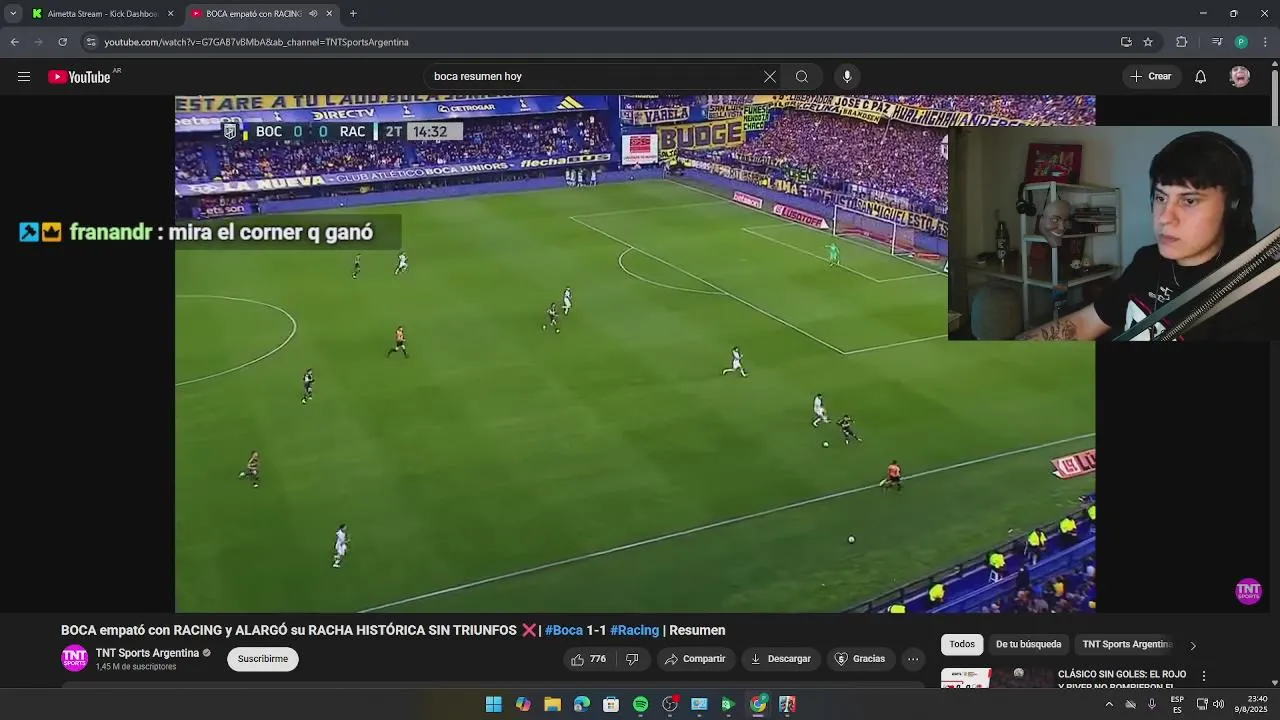
Task: Select the TNT Sports Argentina filter chip
Action: click(1127, 645)
